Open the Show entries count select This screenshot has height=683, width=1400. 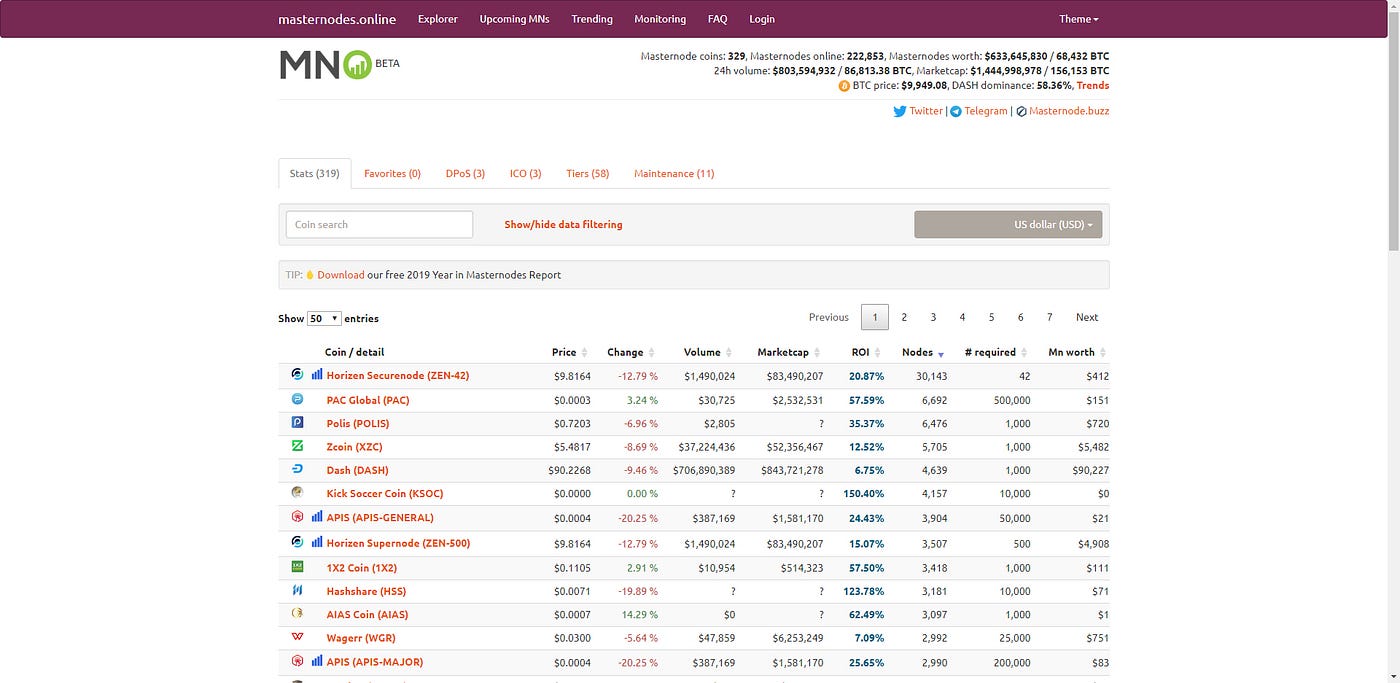[x=324, y=318]
